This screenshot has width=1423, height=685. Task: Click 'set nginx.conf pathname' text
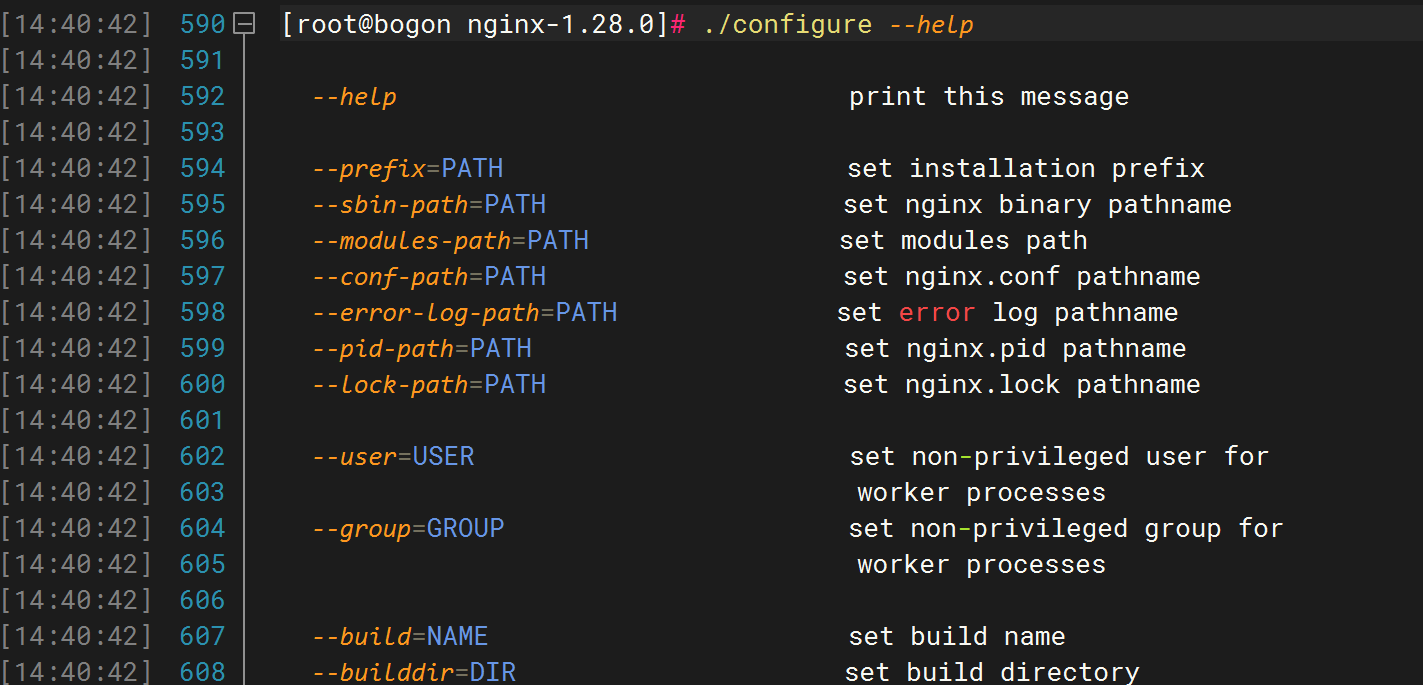tap(1022, 276)
